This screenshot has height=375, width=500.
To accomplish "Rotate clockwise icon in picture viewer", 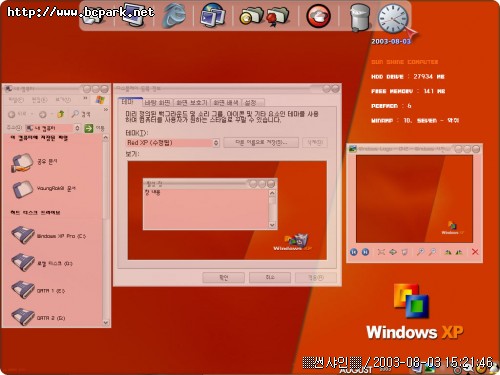I will click(x=448, y=252).
